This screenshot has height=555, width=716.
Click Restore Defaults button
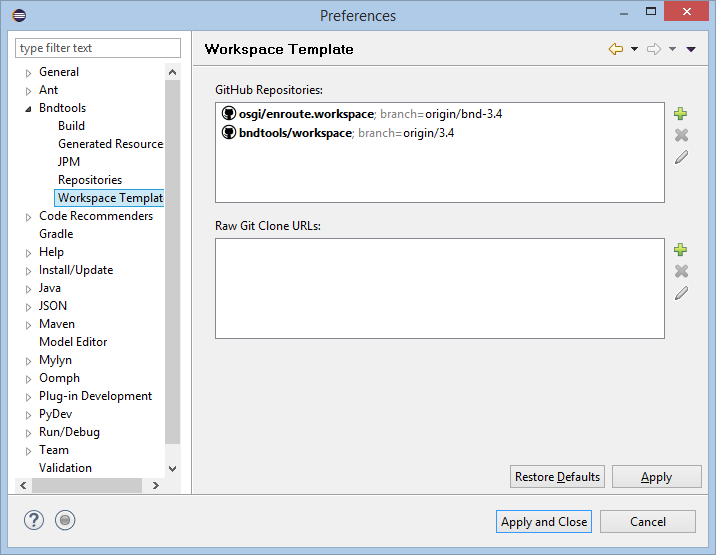click(557, 477)
